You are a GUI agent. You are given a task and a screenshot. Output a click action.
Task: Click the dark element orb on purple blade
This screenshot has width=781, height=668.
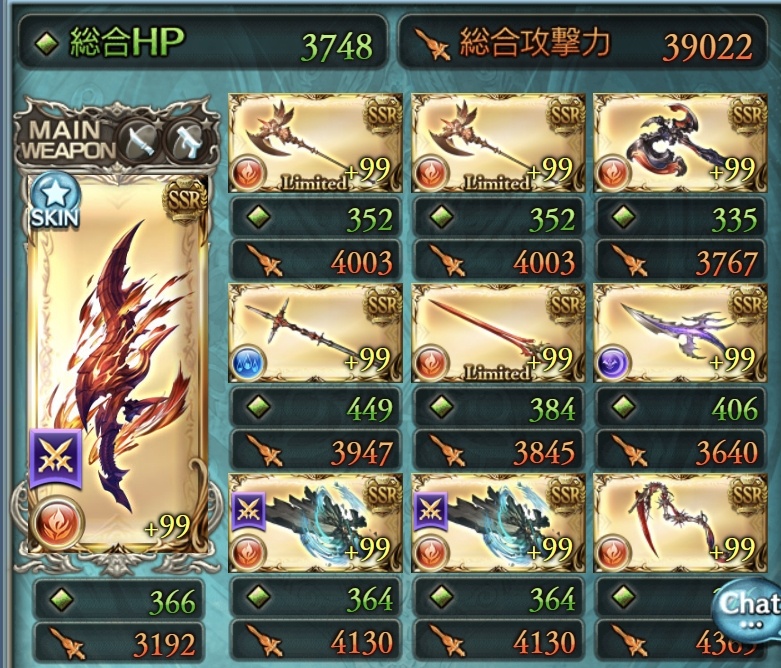[x=613, y=363]
